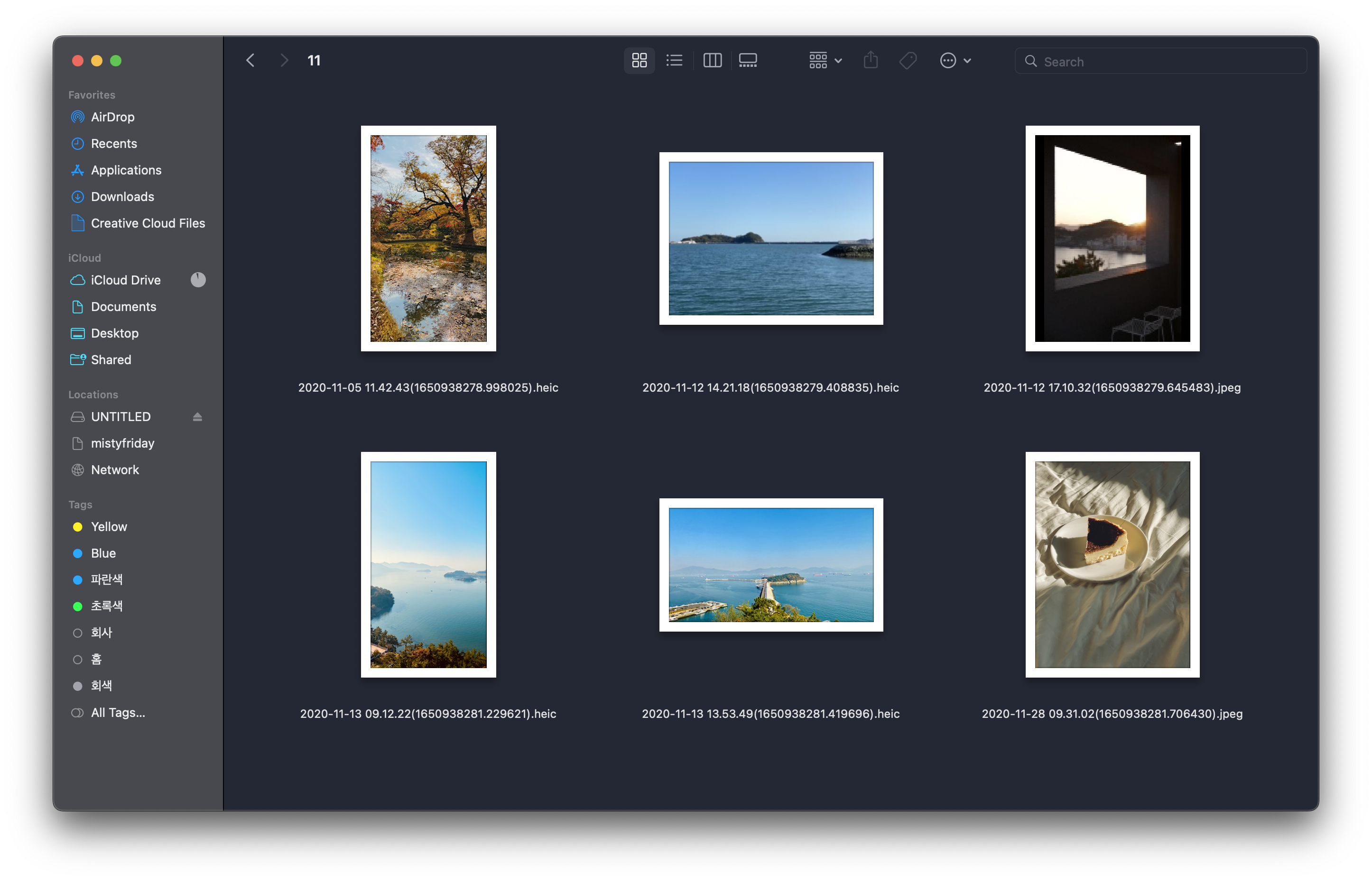Filter by the Yellow tag
Viewport: 1372px width, 881px height.
click(109, 527)
